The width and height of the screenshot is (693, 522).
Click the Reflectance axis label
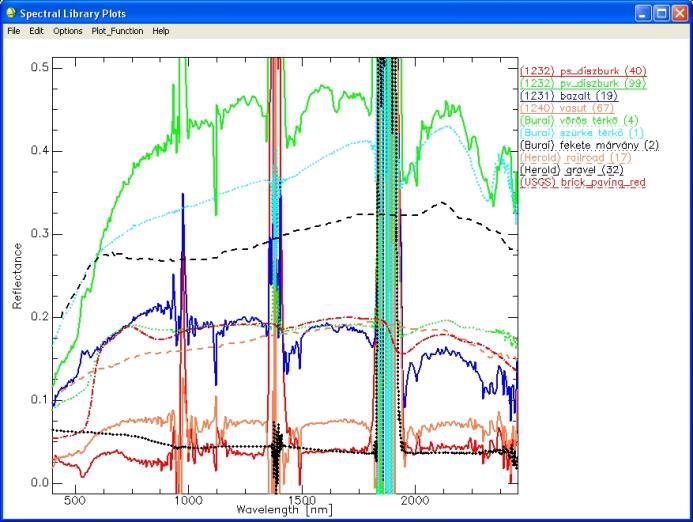[x=17, y=276]
